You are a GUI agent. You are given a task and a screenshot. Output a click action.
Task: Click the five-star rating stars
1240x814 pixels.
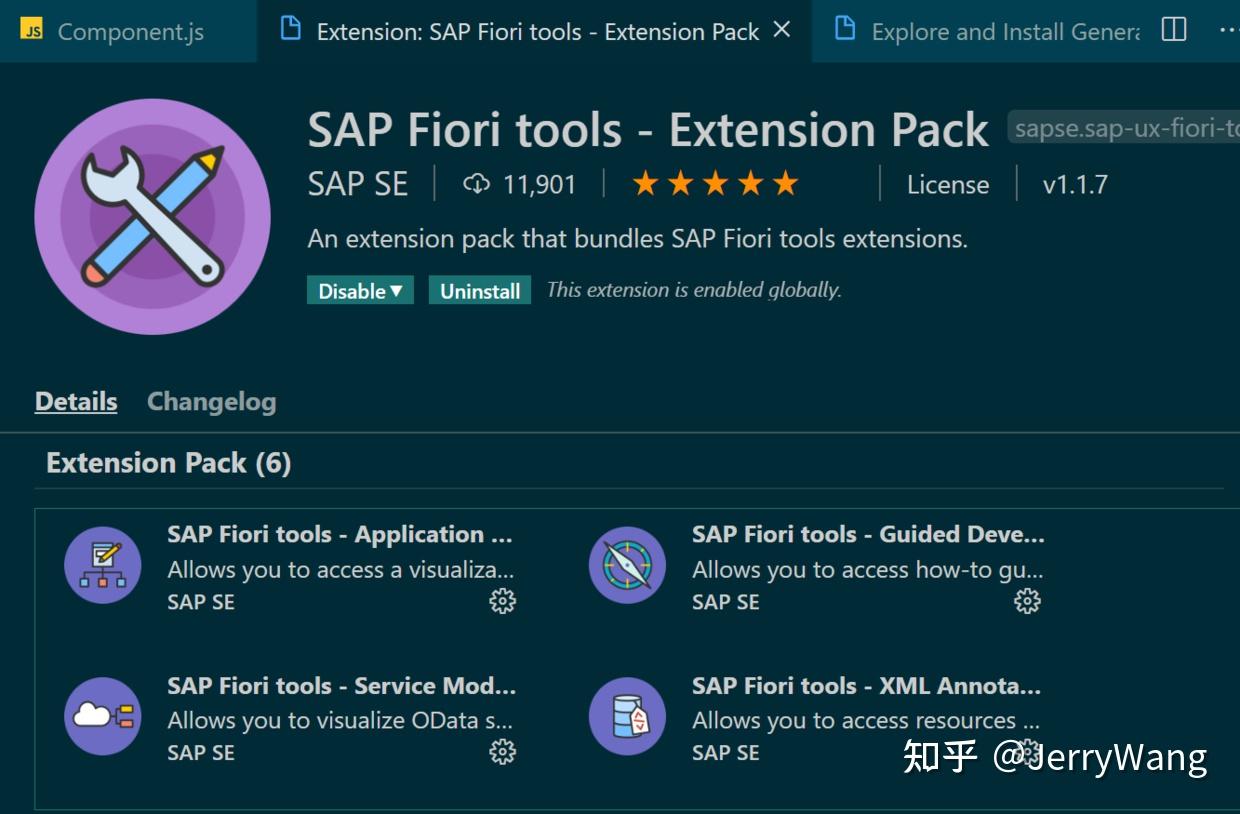point(713,183)
